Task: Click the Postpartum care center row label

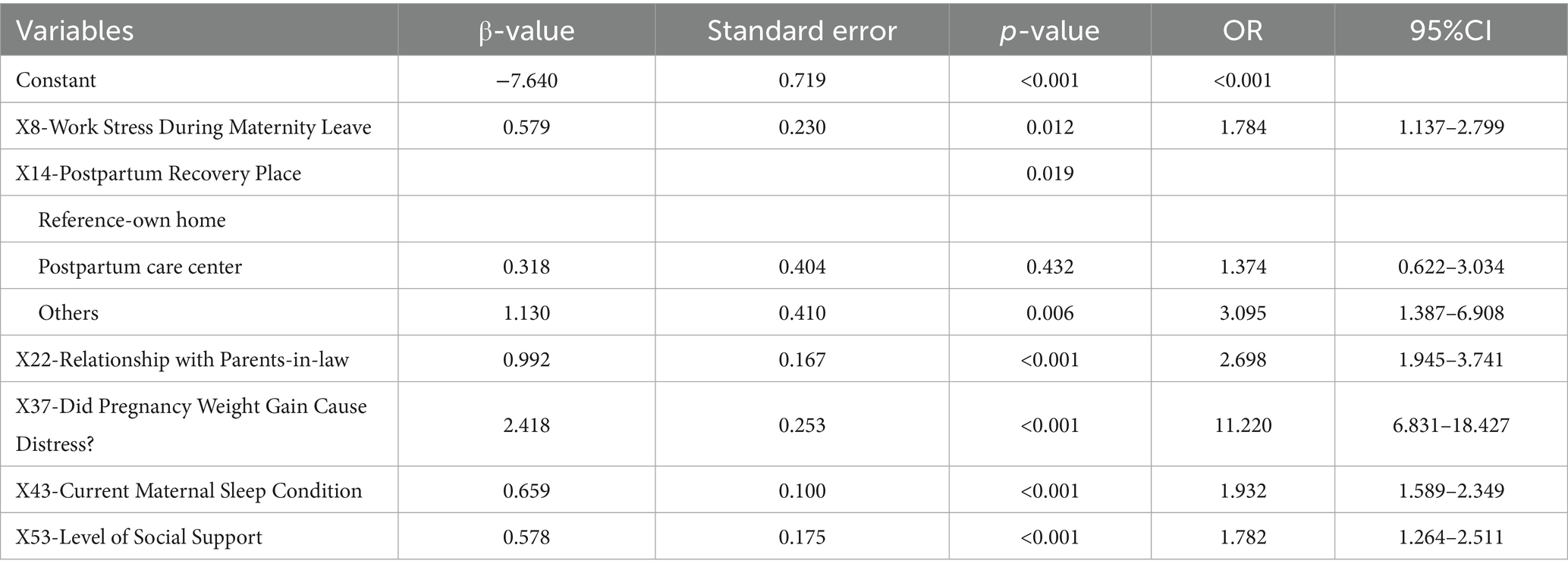Action: [x=140, y=267]
